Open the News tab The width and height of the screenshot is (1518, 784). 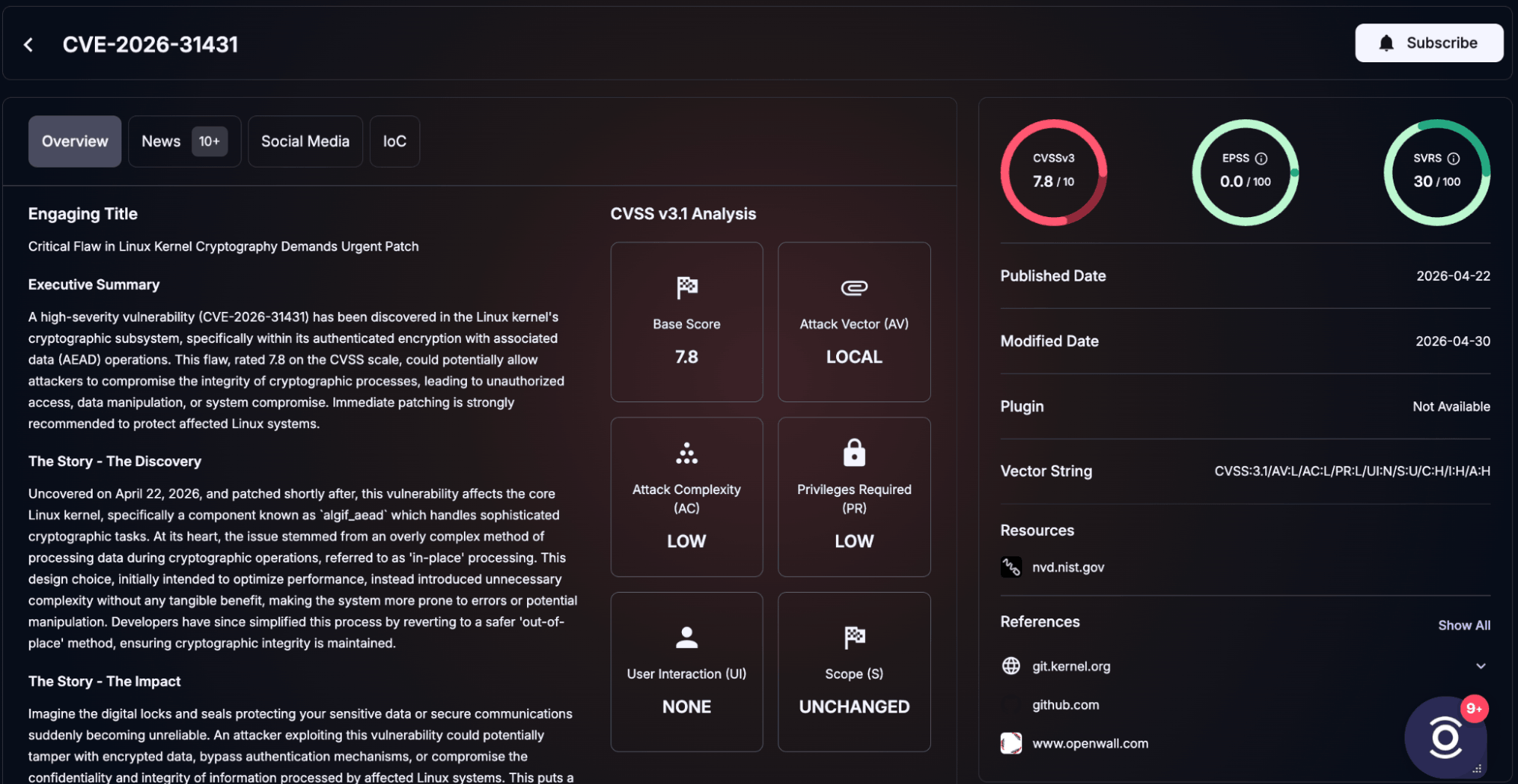[185, 141]
